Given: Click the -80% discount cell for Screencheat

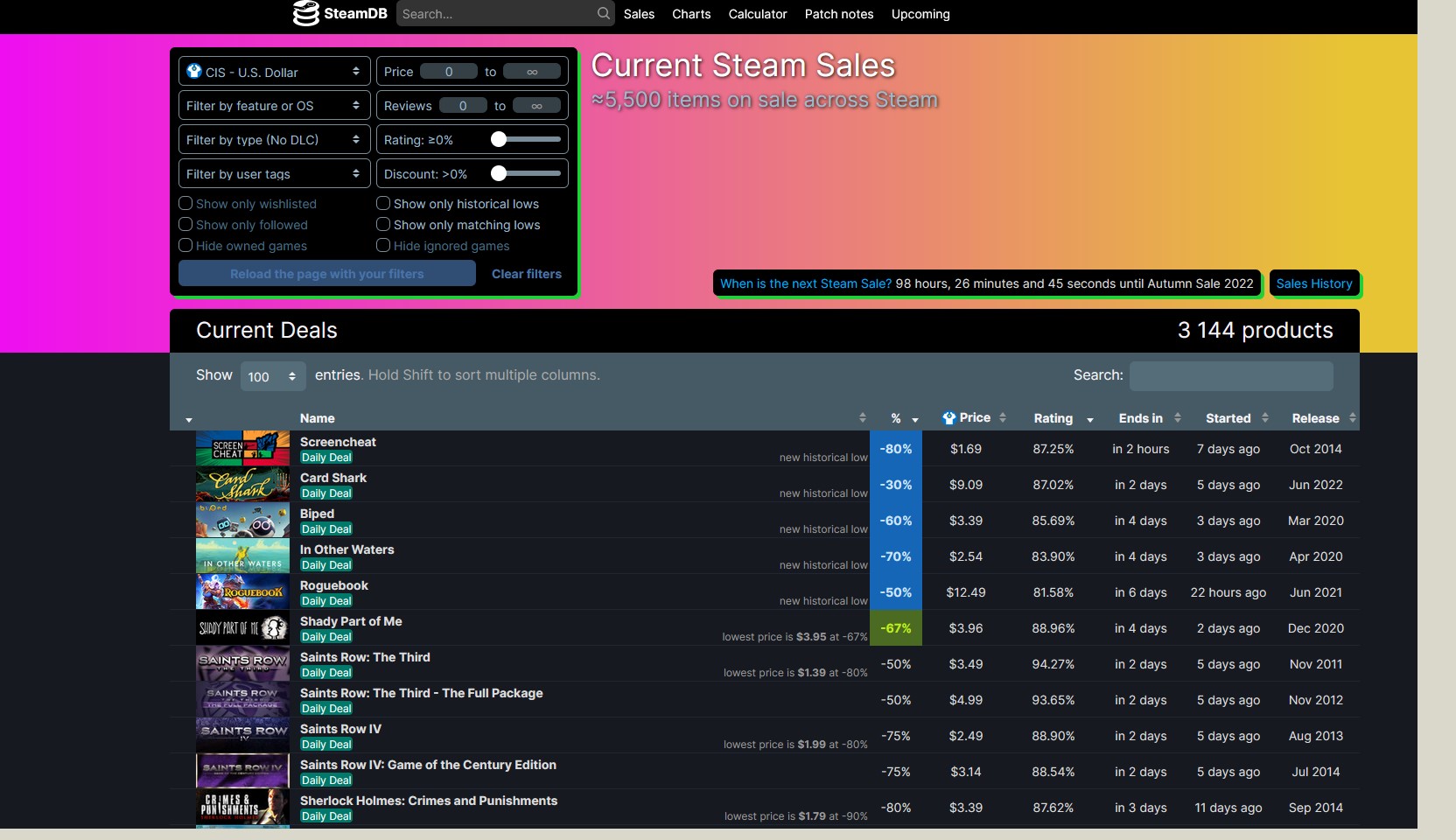Looking at the screenshot, I should [896, 449].
